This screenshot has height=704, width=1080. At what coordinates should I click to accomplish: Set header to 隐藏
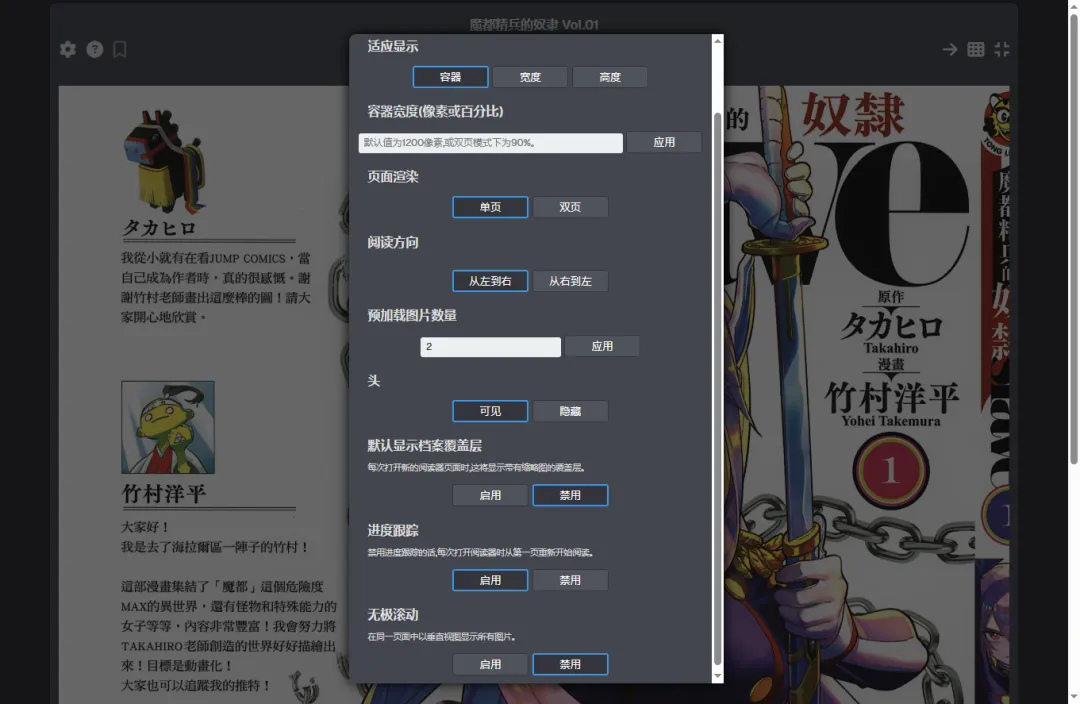pyautogui.click(x=570, y=411)
